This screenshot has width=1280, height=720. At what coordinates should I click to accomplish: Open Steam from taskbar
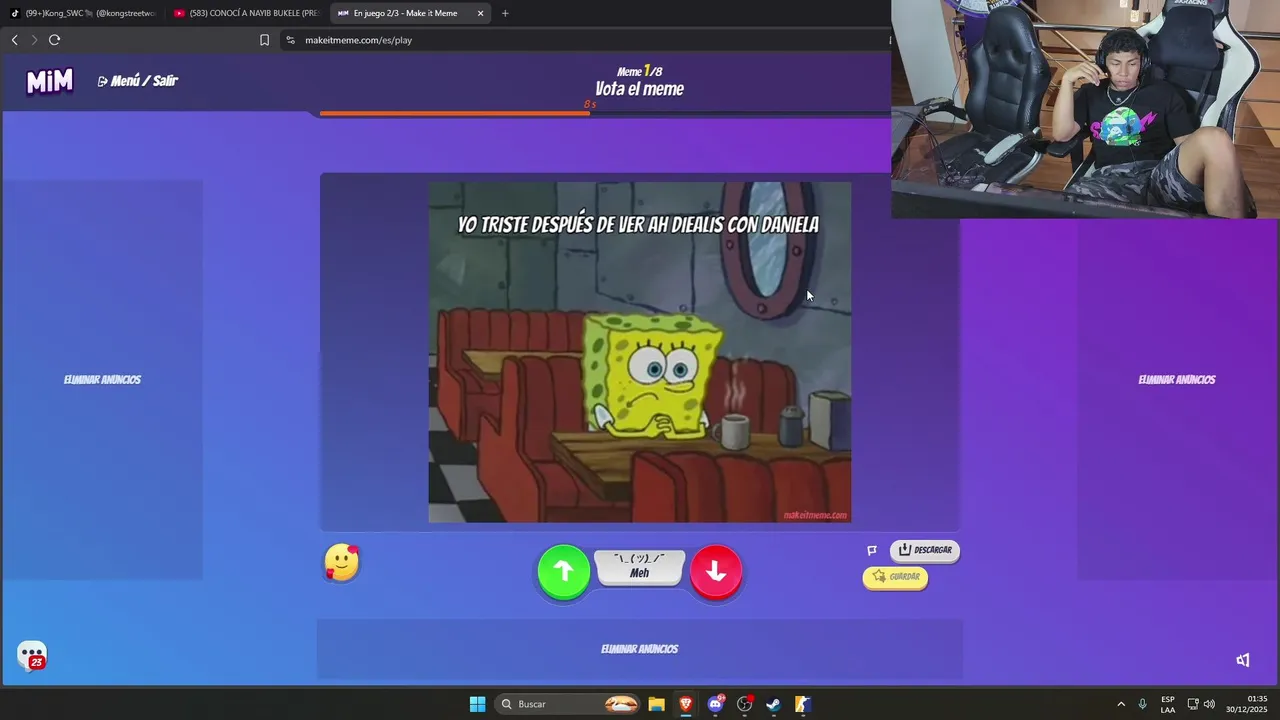773,704
